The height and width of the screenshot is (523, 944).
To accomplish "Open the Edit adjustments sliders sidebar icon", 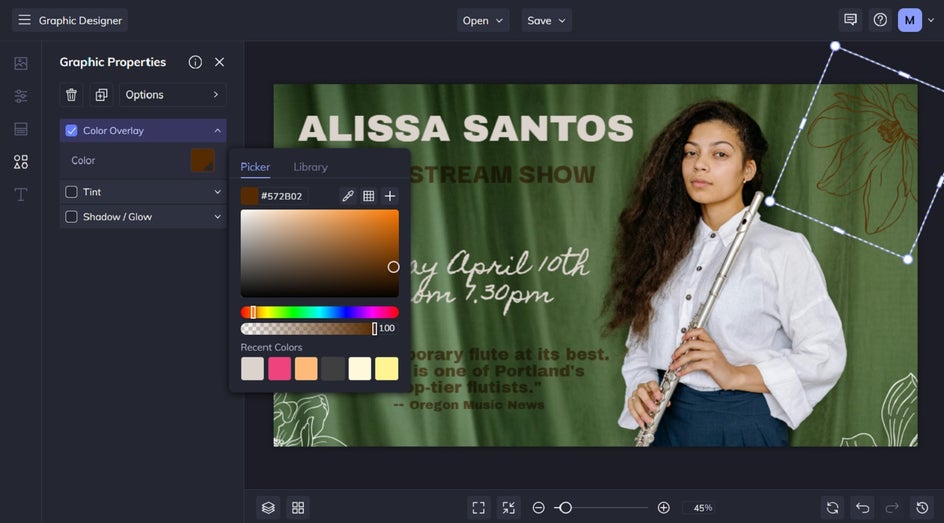I will (x=21, y=96).
